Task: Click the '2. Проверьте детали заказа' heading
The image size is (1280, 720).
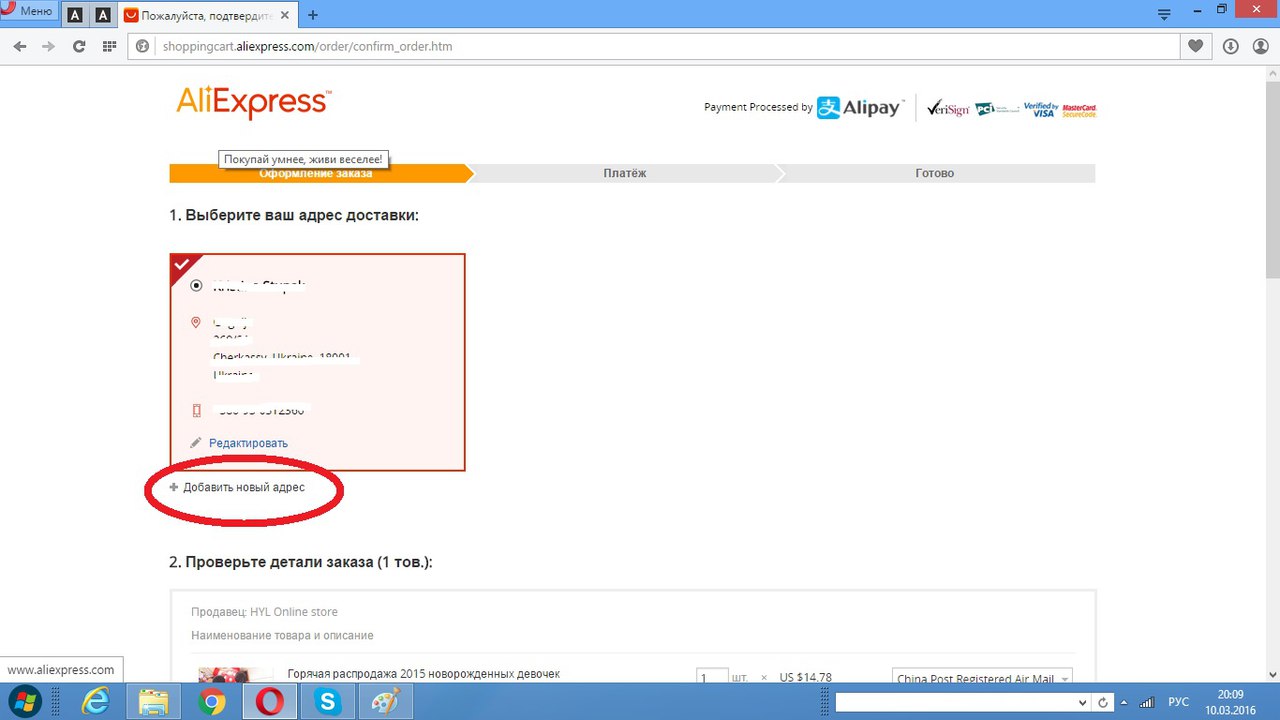Action: tap(301, 563)
